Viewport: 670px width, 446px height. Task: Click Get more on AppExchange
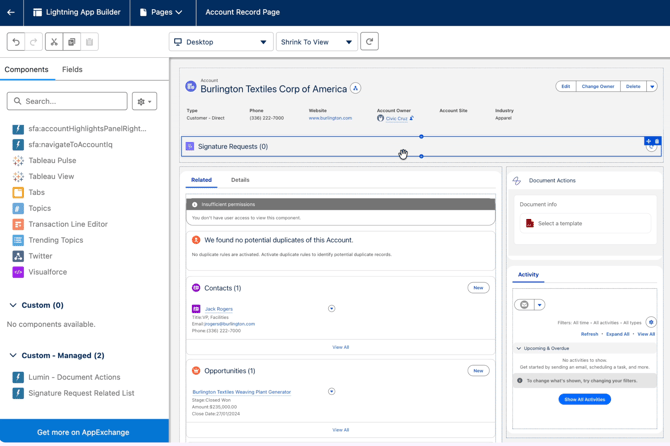click(83, 432)
